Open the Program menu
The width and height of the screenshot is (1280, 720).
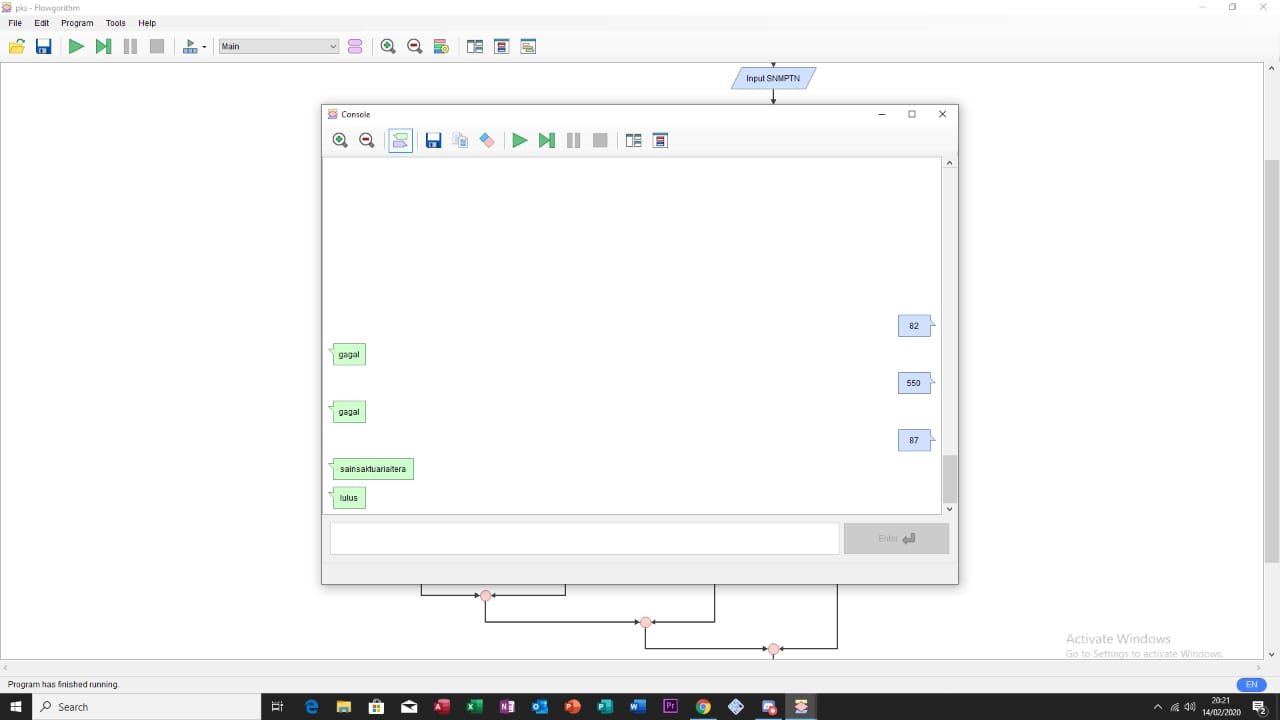point(77,23)
